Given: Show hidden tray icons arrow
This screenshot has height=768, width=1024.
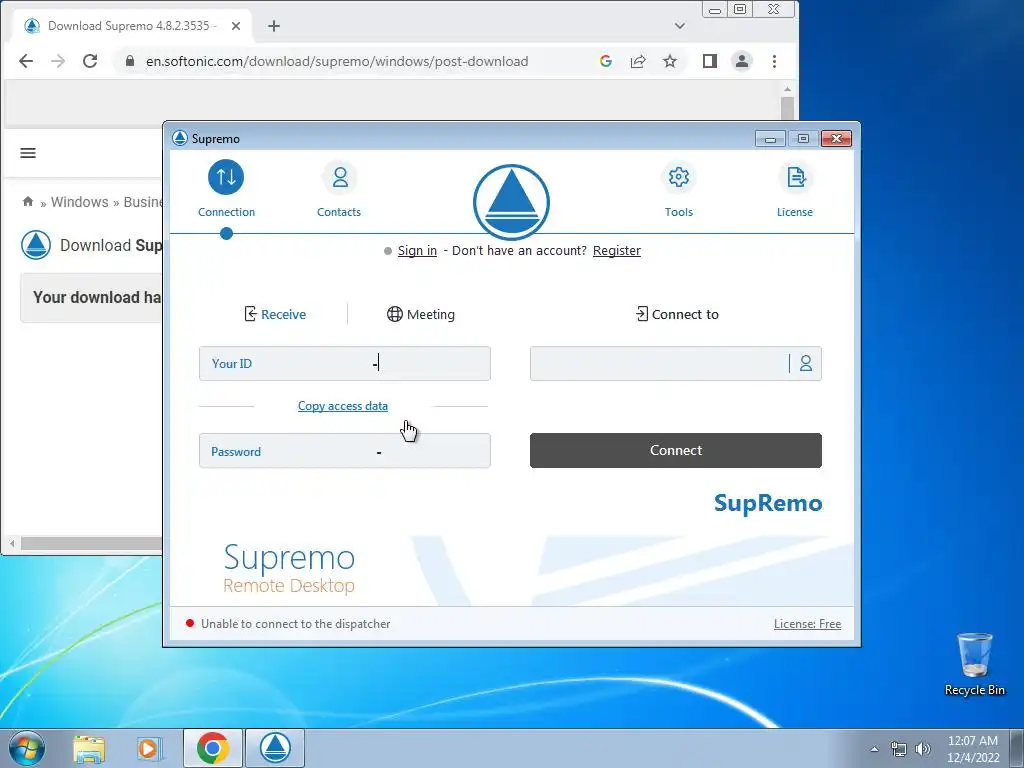Looking at the screenshot, I should [x=874, y=748].
